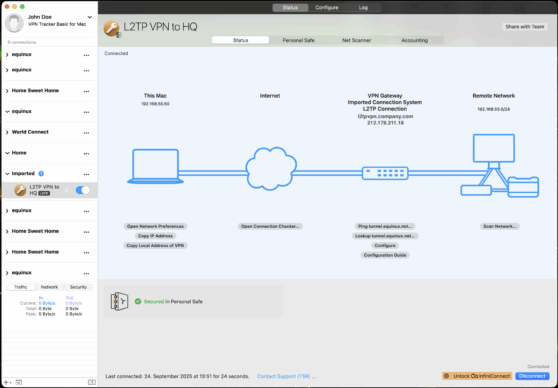Click the VPN Tracker Basic for Mac label
This screenshot has height=388, width=558.
pos(57,24)
